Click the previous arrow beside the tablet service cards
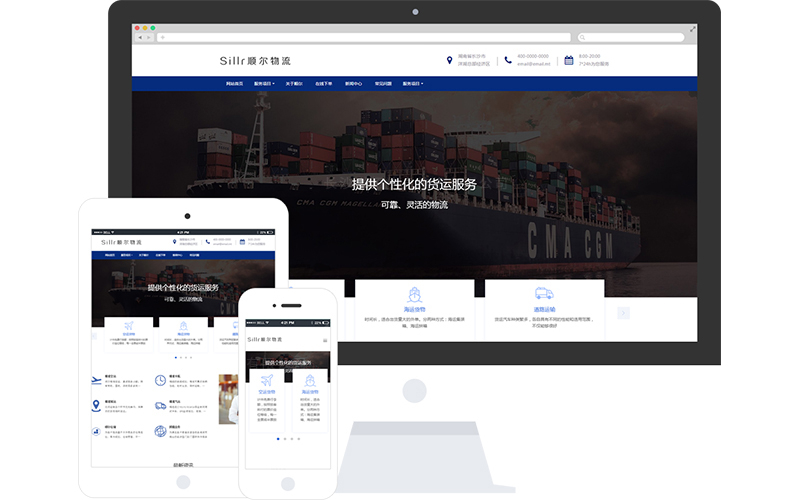 (x=94, y=336)
